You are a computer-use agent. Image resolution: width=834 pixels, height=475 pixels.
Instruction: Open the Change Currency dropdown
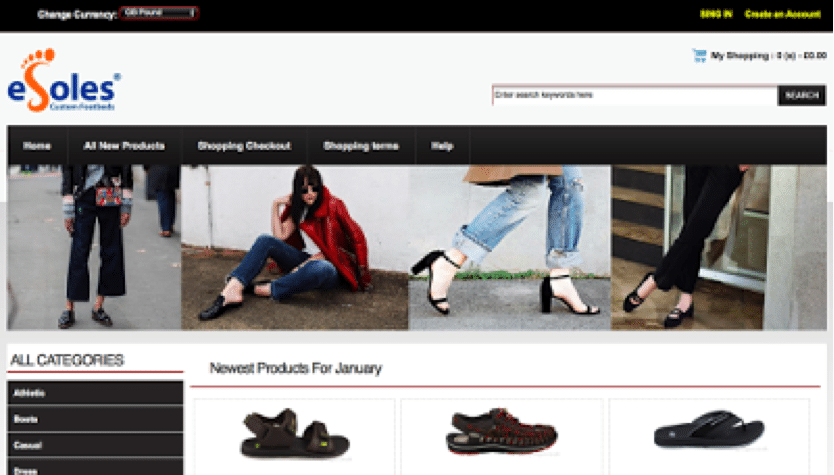pyautogui.click(x=159, y=13)
